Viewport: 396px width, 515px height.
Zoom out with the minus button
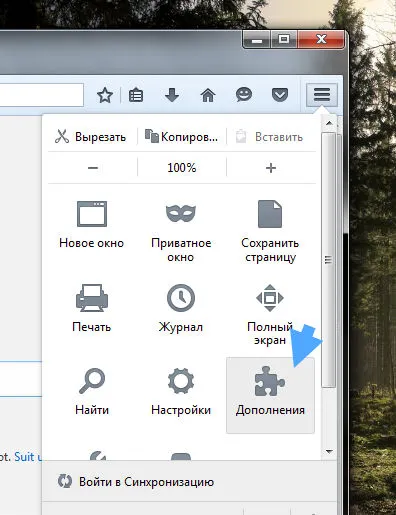(93, 167)
